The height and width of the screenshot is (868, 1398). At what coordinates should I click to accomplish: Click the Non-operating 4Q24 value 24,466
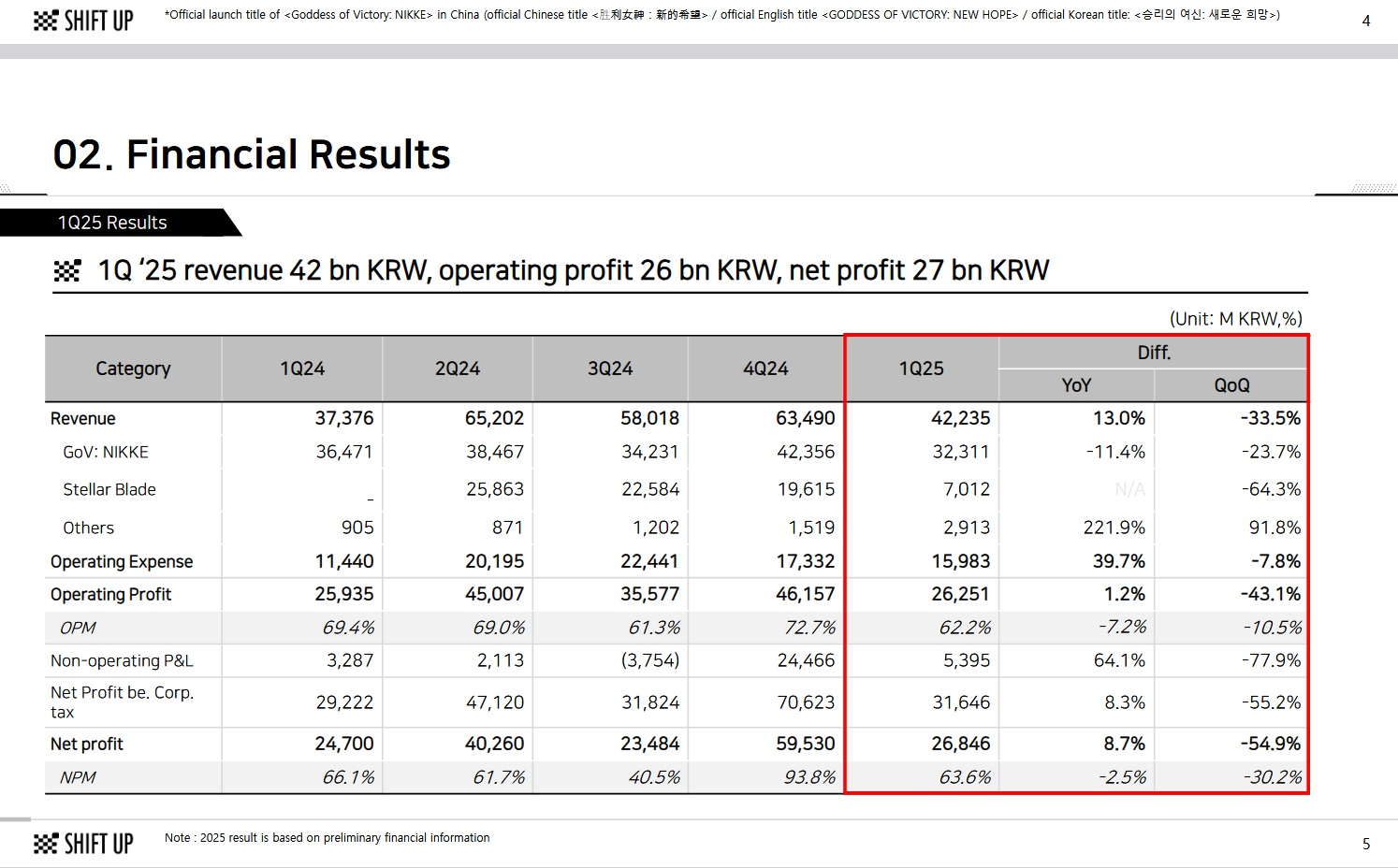pos(806,660)
